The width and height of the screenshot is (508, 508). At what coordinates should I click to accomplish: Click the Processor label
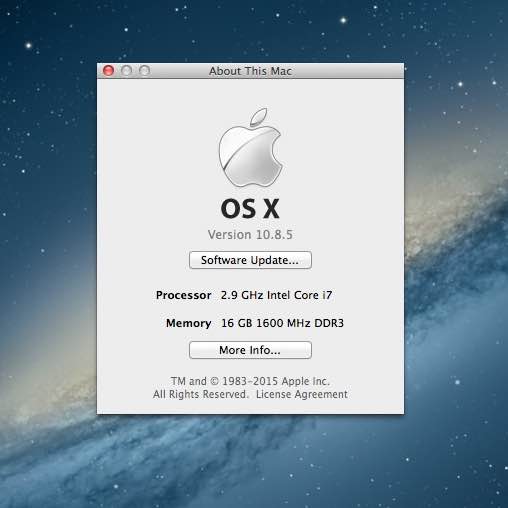click(x=184, y=295)
